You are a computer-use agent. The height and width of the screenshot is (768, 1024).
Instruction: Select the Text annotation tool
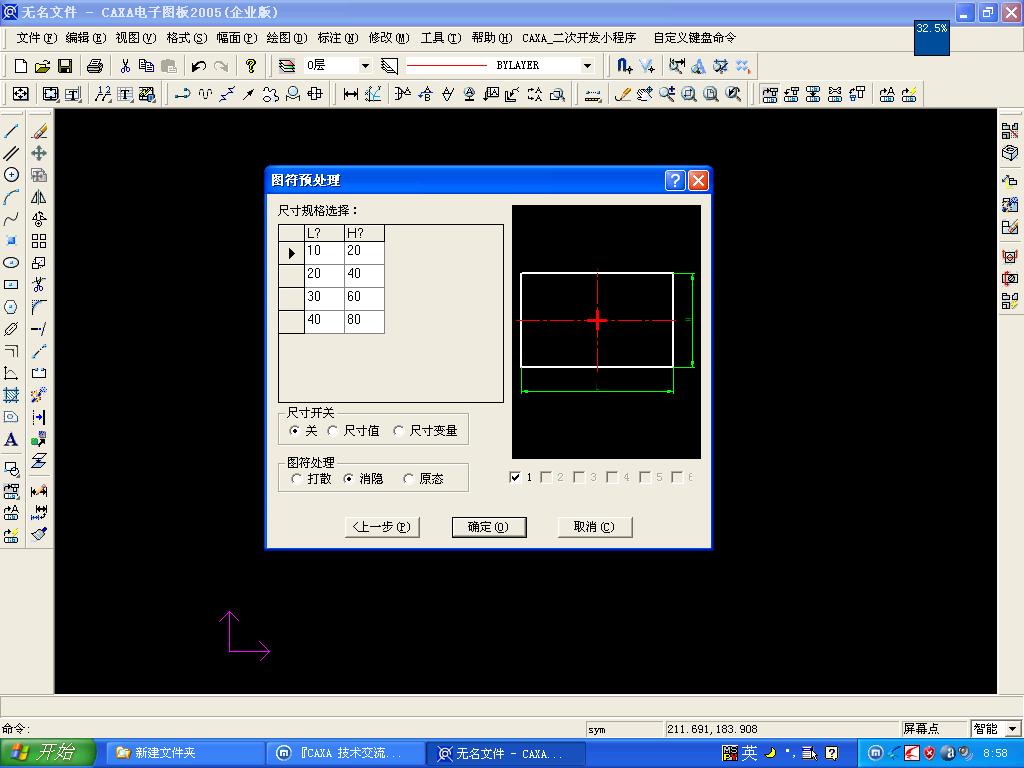(x=11, y=440)
